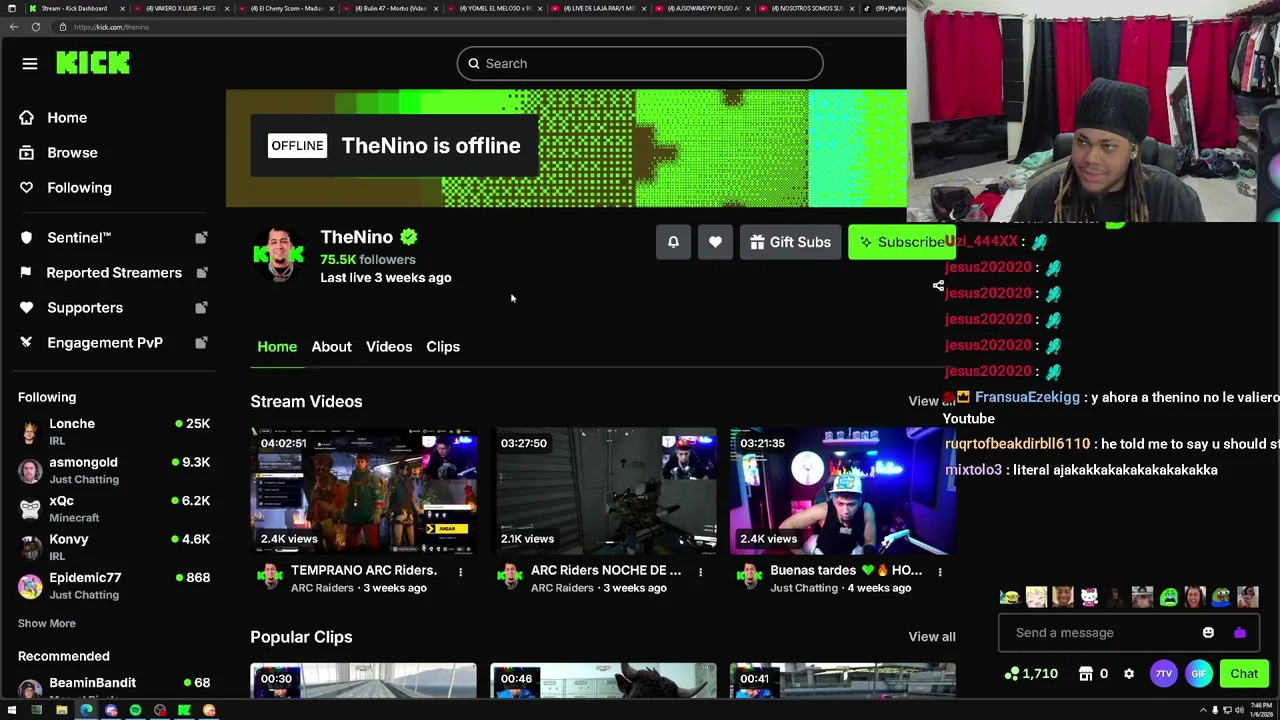Open the 00:30 popular clip

coord(363,681)
